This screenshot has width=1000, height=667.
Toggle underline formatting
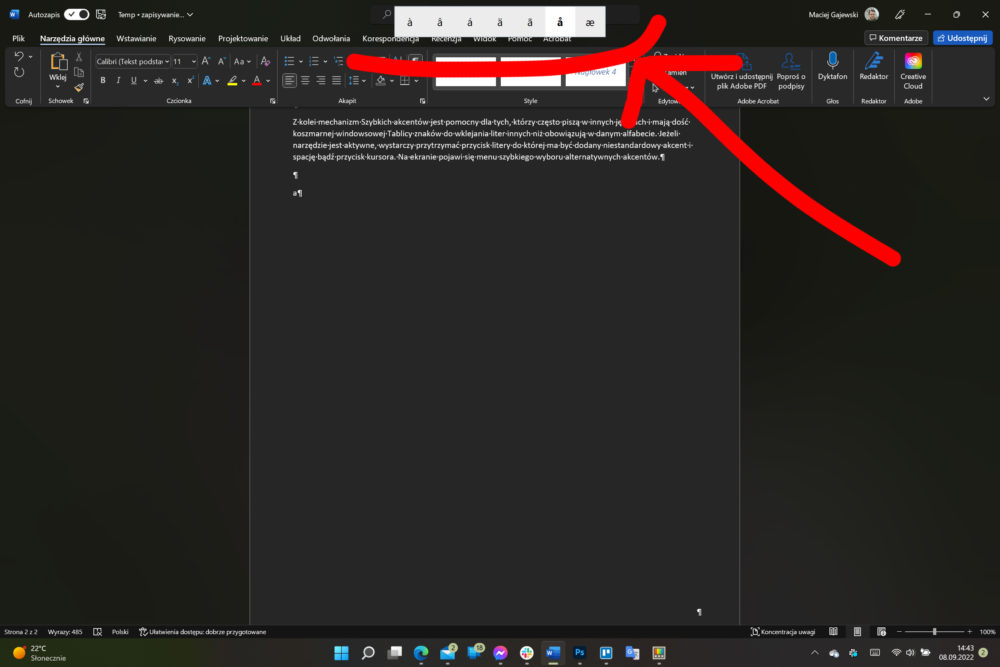tap(133, 80)
